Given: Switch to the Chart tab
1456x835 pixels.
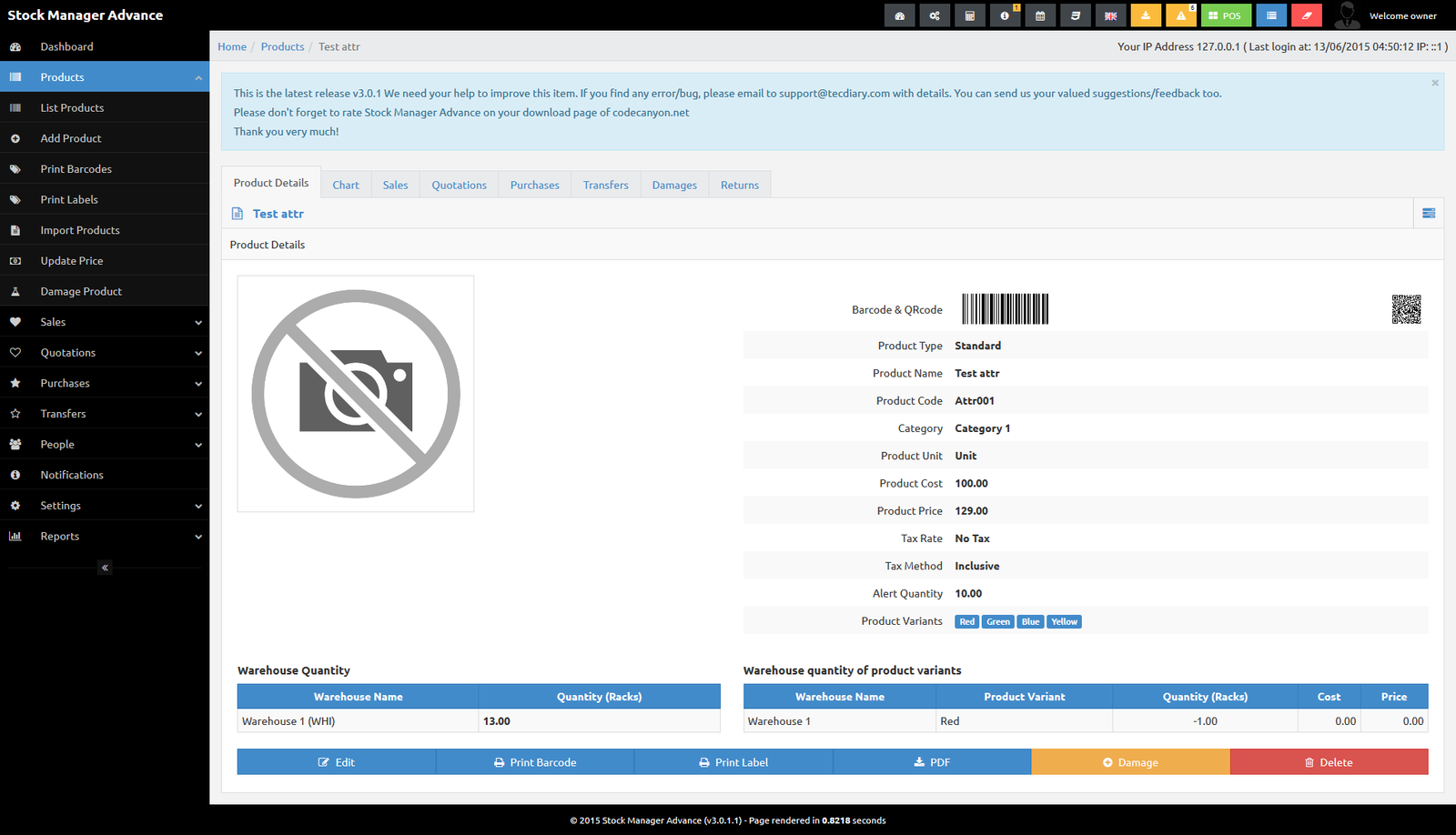Looking at the screenshot, I should (346, 185).
